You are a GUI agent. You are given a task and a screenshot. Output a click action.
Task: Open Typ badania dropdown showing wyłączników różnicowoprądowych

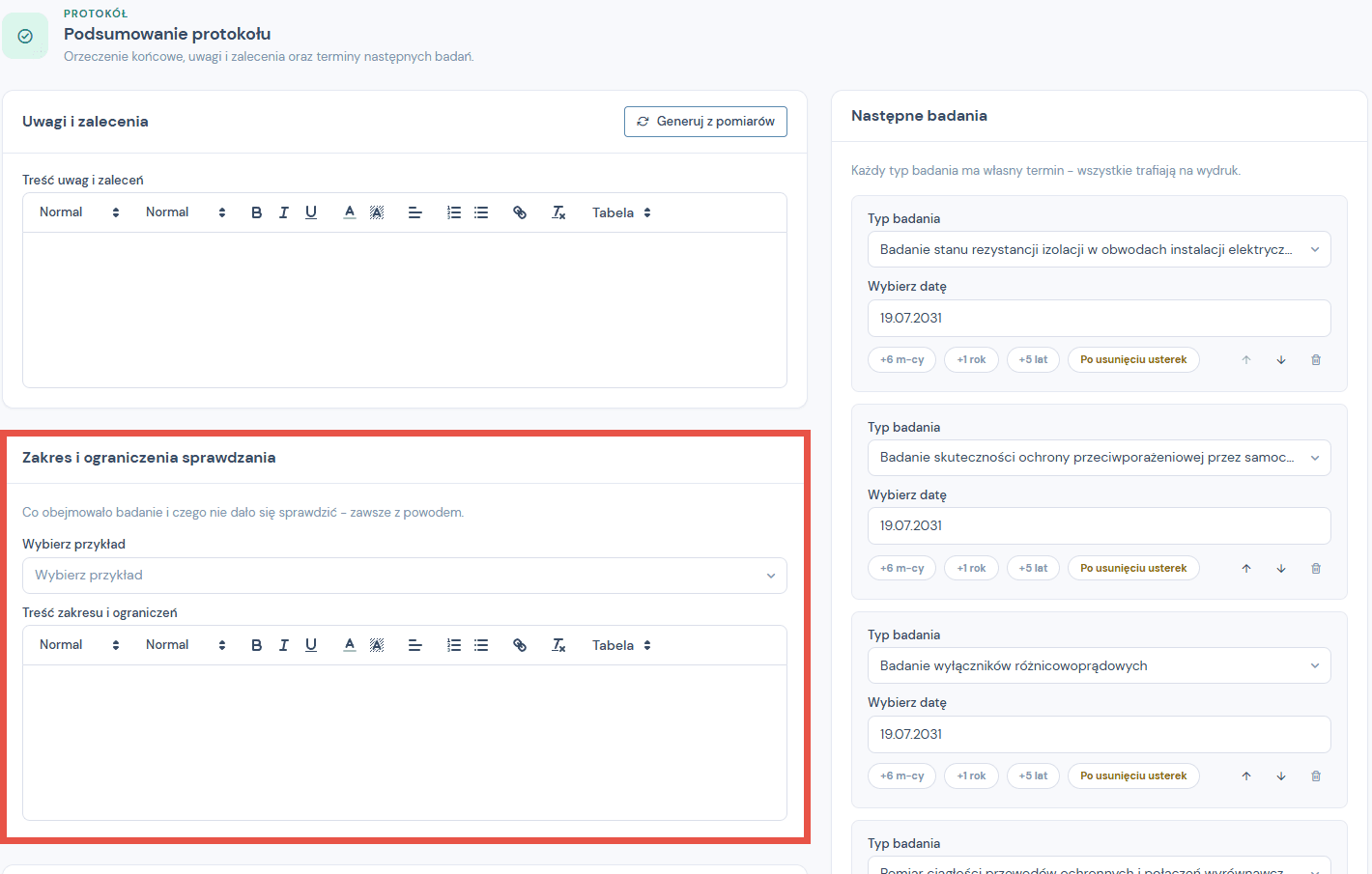pos(1100,665)
